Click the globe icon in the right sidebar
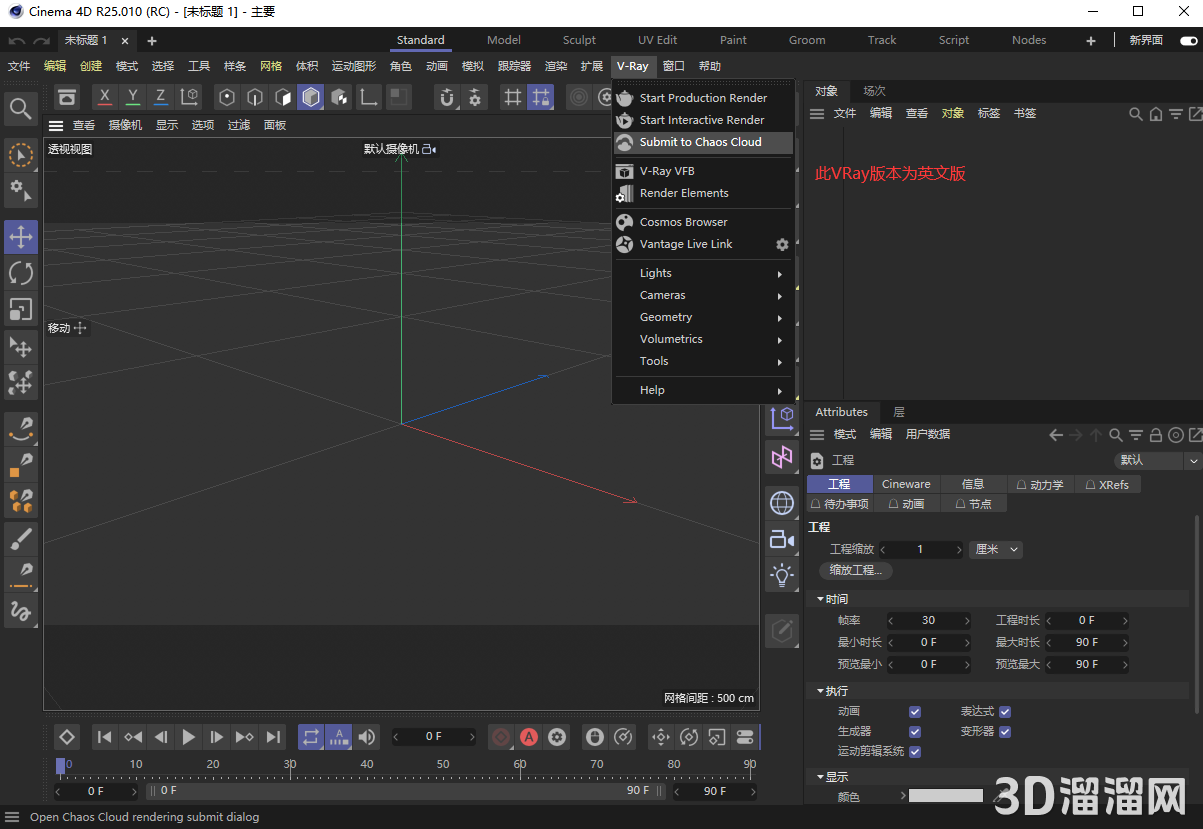This screenshot has width=1203, height=829. tap(782, 503)
